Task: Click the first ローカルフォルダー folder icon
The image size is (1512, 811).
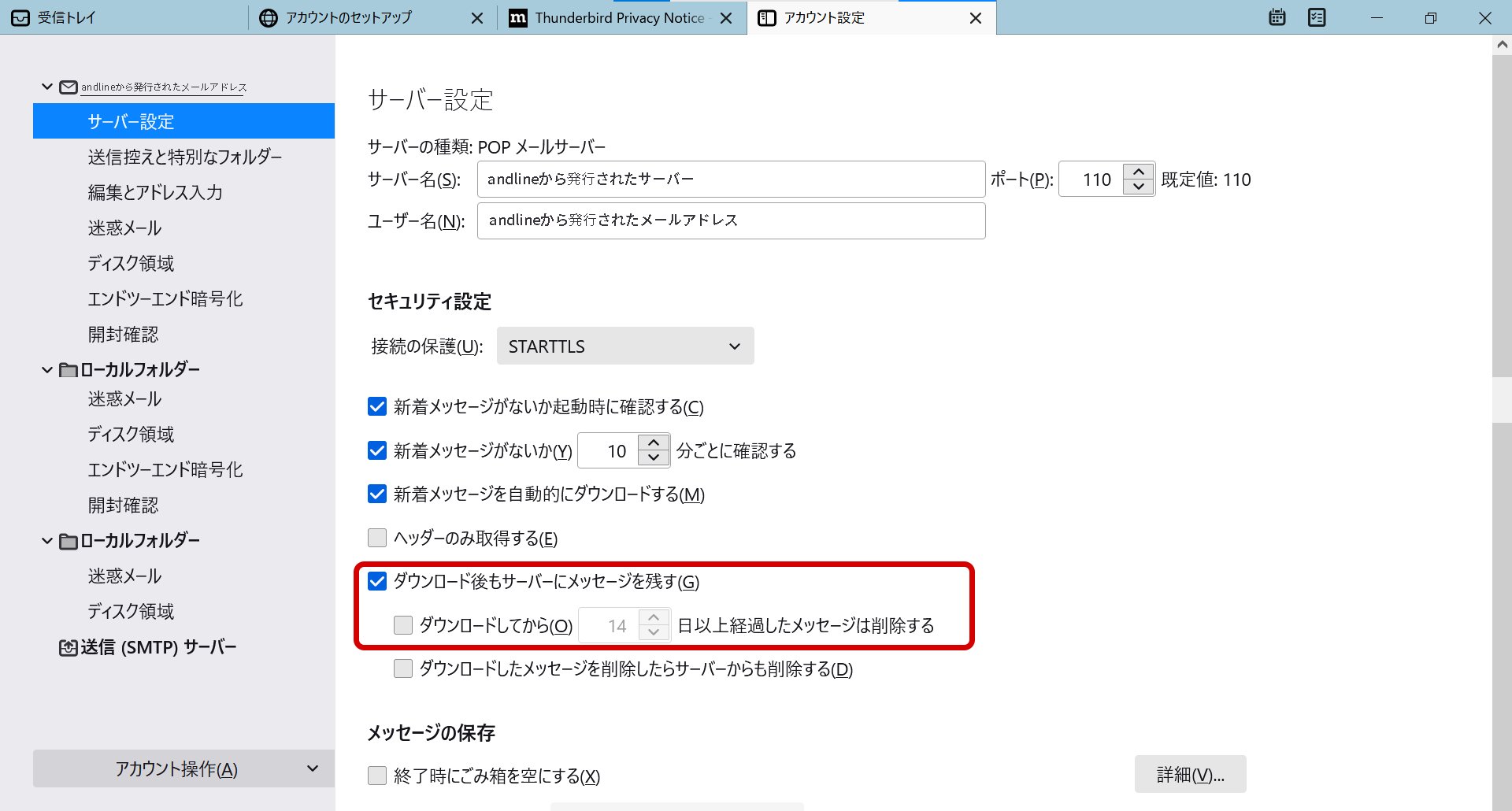Action: (69, 370)
